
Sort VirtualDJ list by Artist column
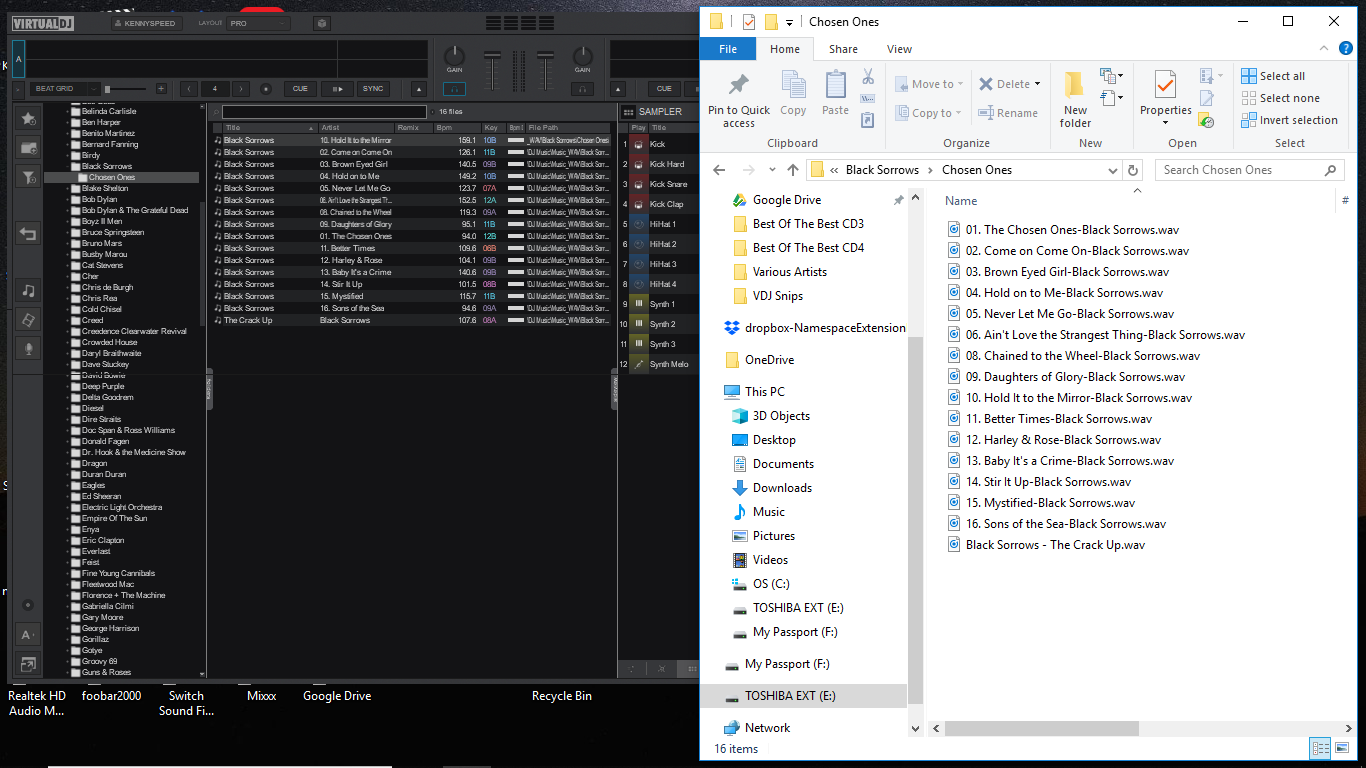356,128
